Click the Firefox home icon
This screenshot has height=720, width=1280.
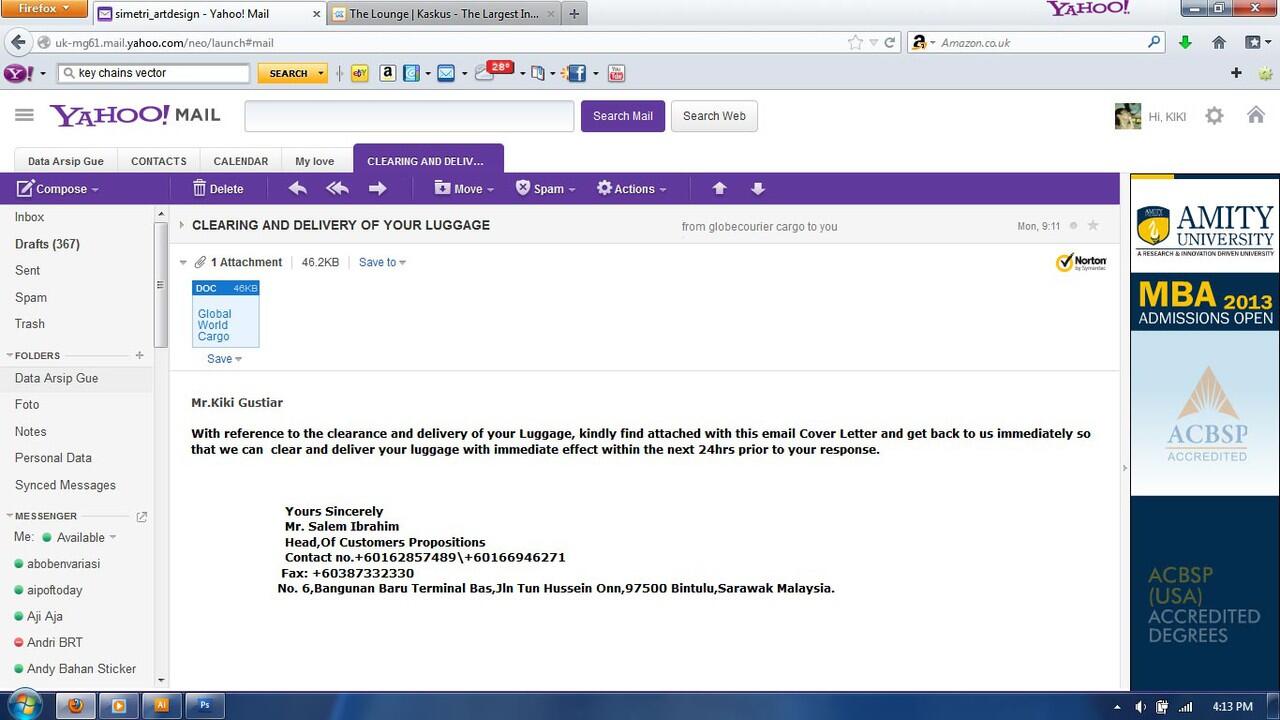(x=1218, y=42)
